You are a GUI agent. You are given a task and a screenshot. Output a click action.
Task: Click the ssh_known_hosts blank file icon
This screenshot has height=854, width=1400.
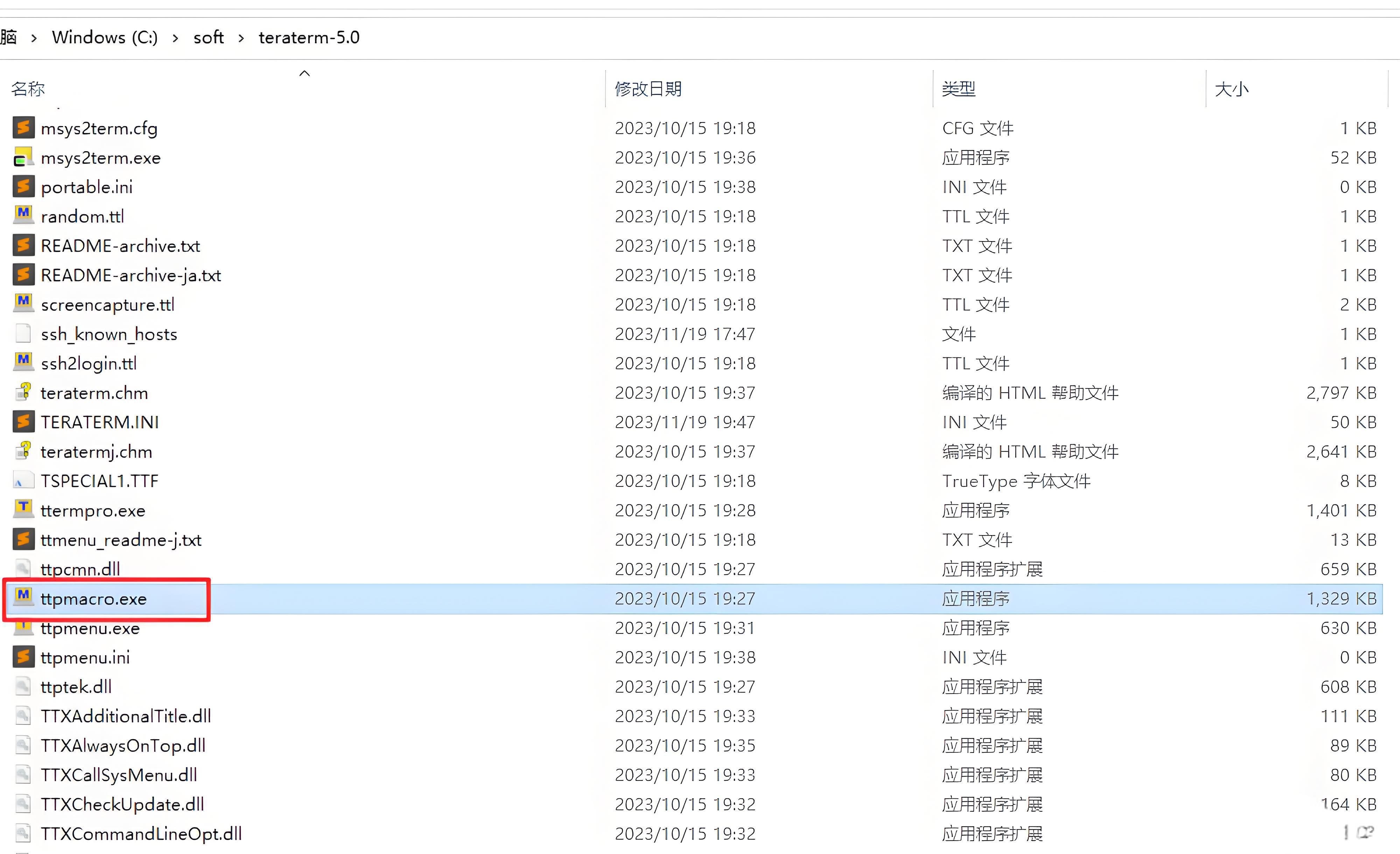(23, 334)
